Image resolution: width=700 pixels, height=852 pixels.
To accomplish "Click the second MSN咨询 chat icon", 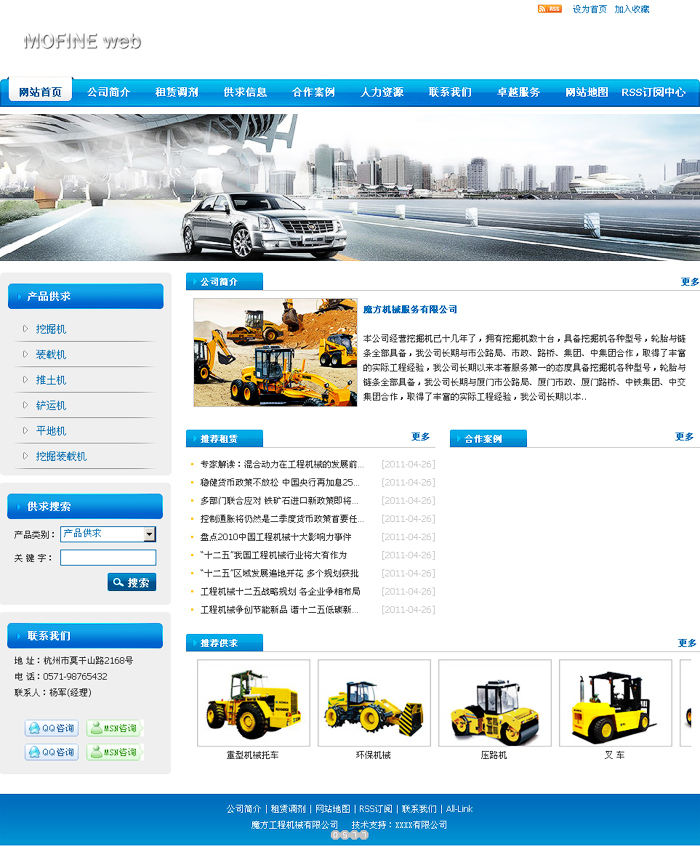I will click(x=114, y=753).
